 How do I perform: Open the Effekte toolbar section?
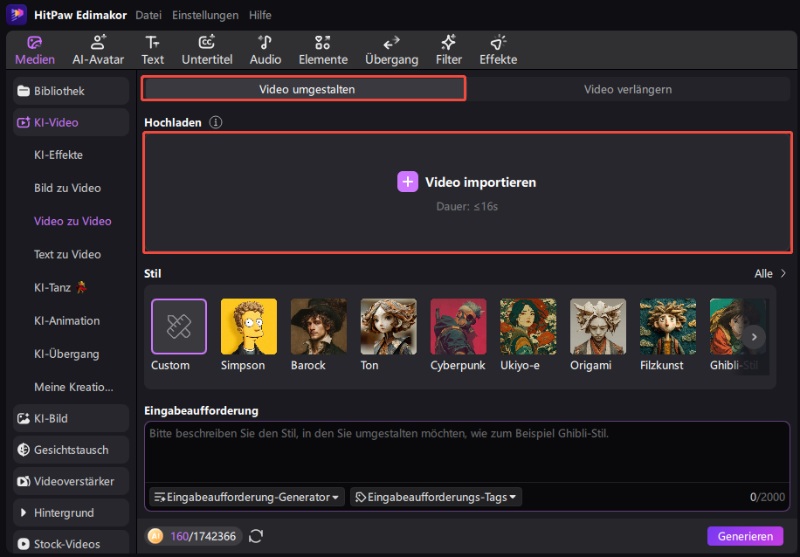click(498, 49)
